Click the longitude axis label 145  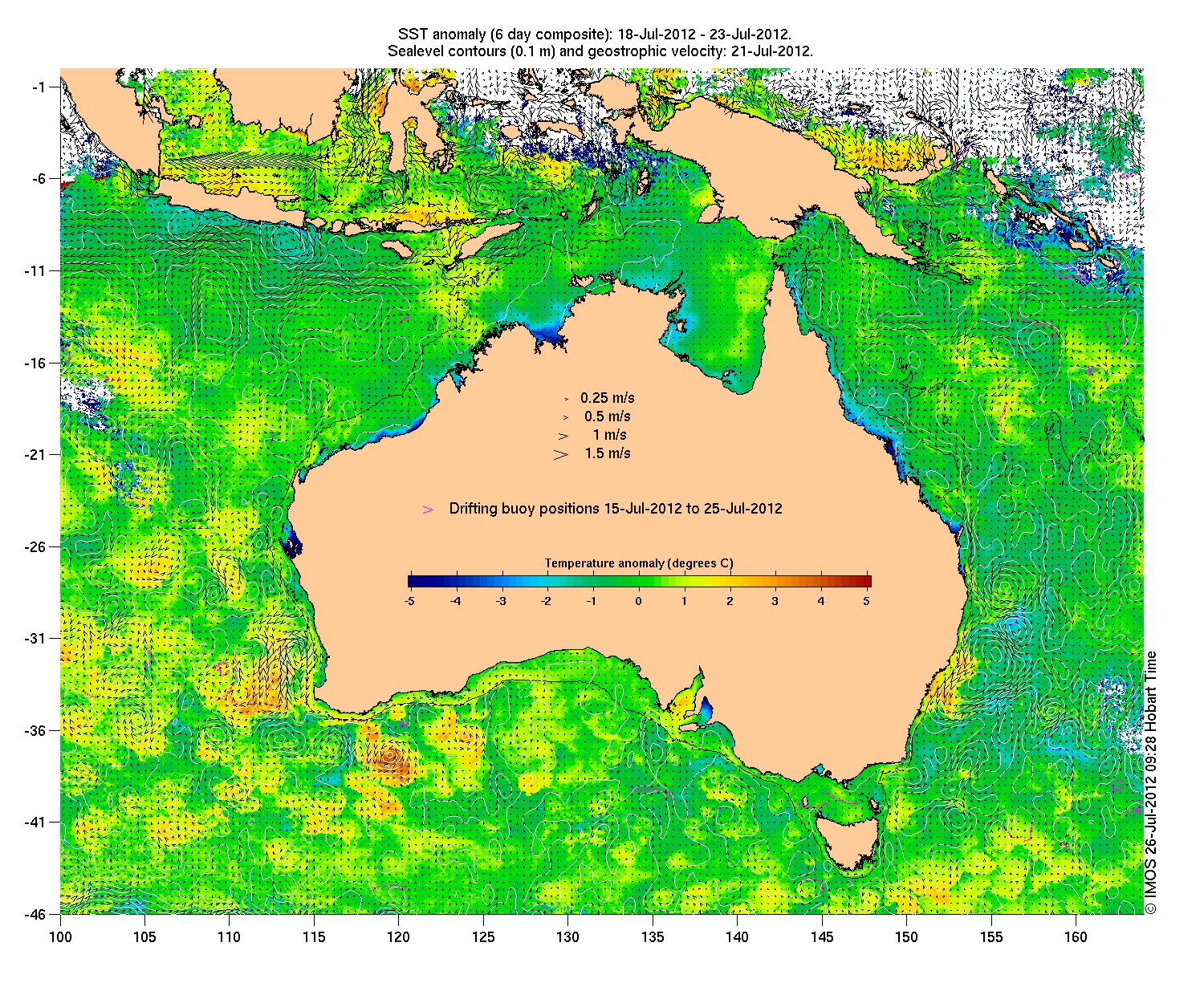click(822, 937)
